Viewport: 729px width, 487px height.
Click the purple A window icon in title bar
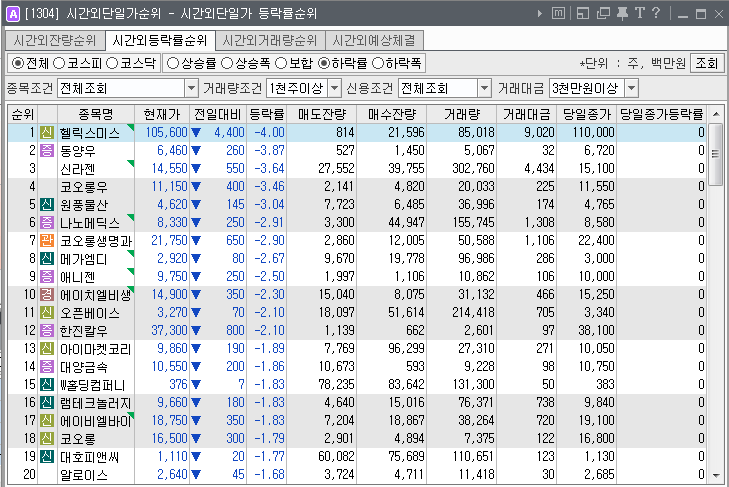coord(13,13)
